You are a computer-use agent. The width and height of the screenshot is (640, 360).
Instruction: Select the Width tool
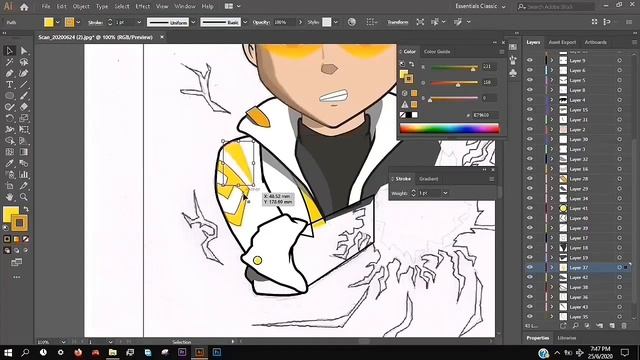tap(9, 129)
